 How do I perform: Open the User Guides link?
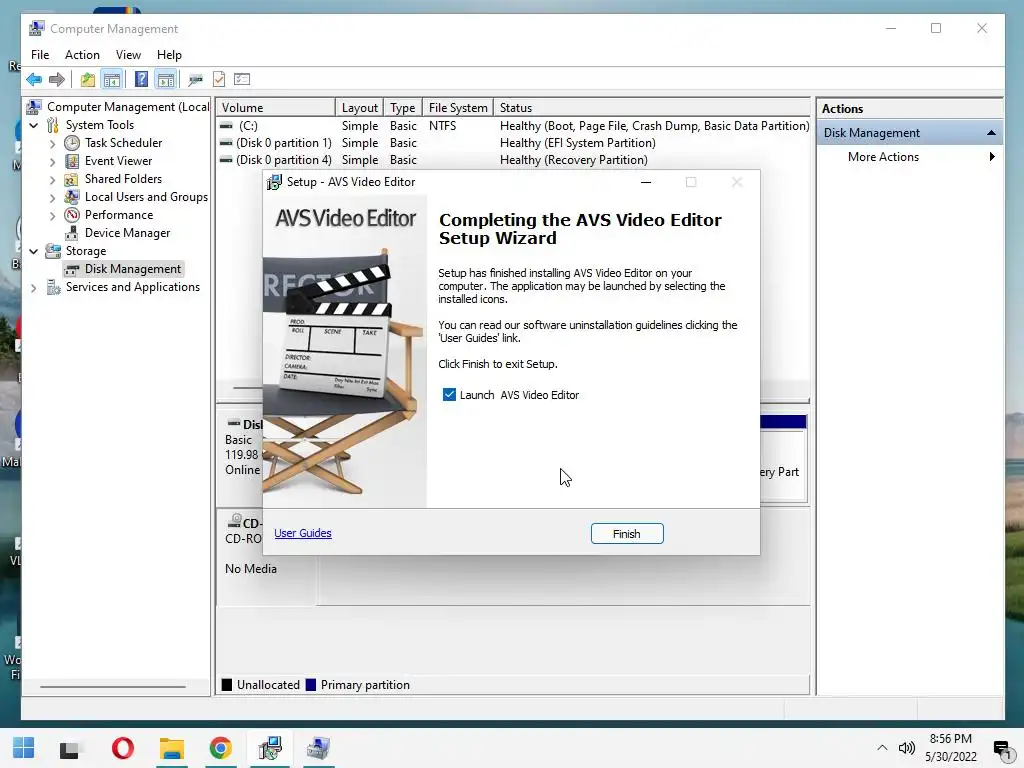[x=303, y=534]
